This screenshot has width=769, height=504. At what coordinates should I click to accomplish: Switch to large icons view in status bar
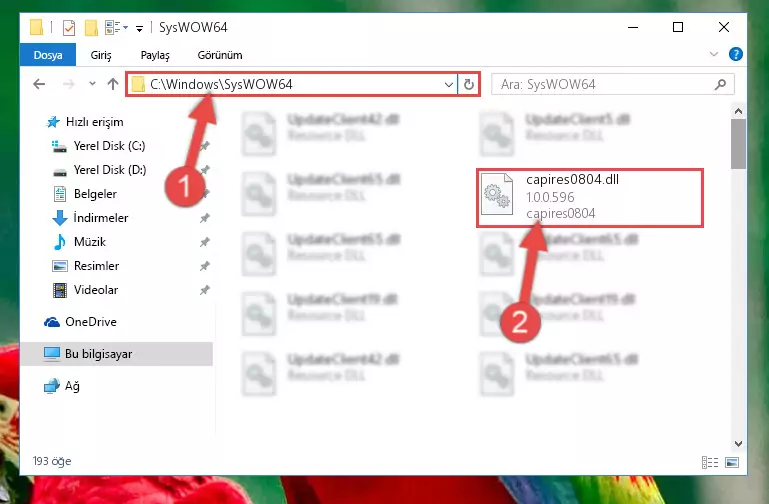[732, 462]
